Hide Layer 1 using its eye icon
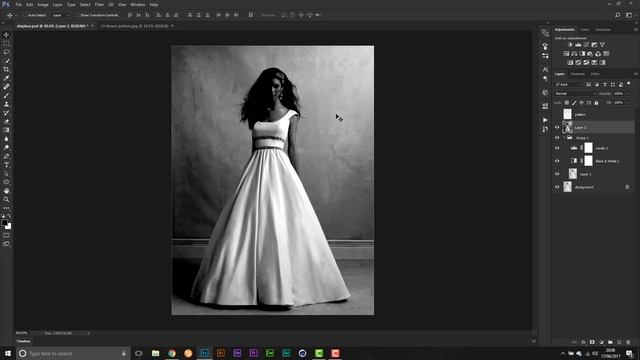 557,174
